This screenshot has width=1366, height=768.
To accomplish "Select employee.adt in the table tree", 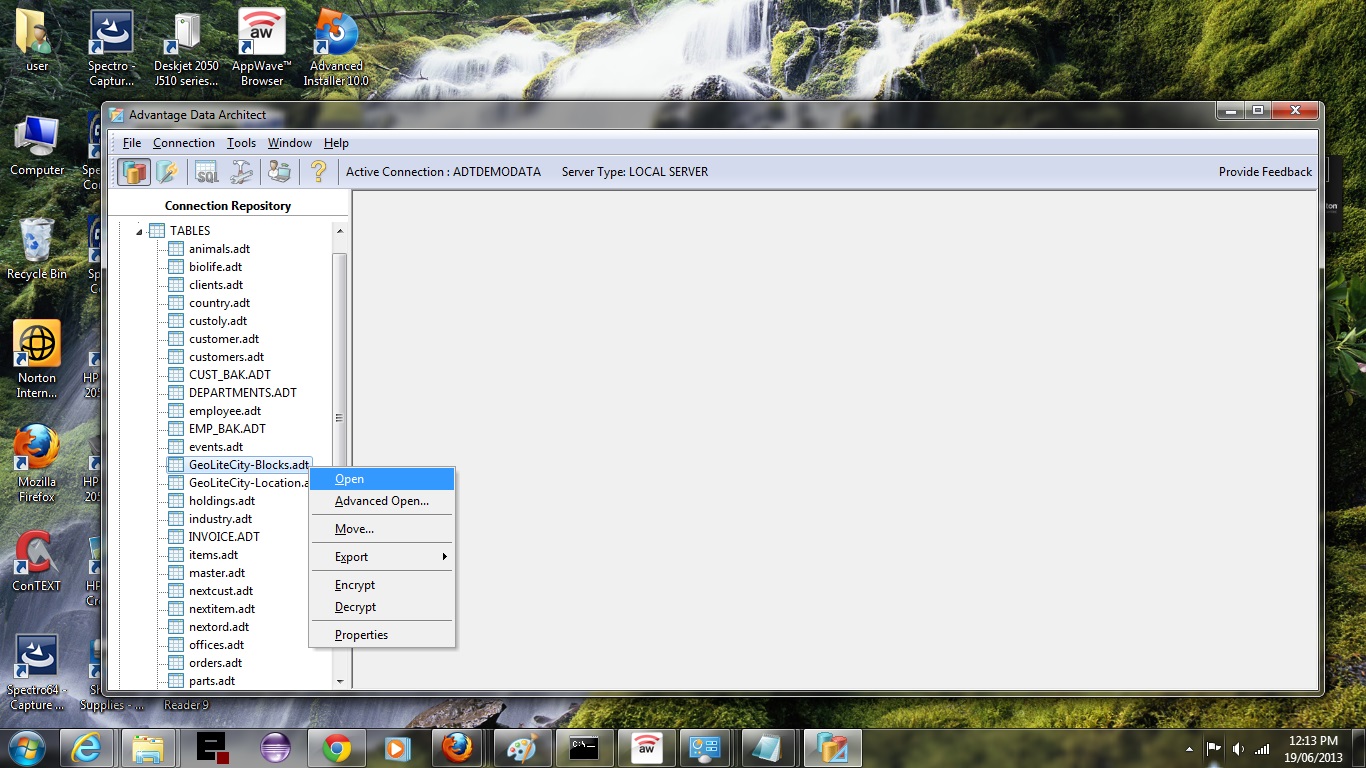I will pyautogui.click(x=224, y=411).
